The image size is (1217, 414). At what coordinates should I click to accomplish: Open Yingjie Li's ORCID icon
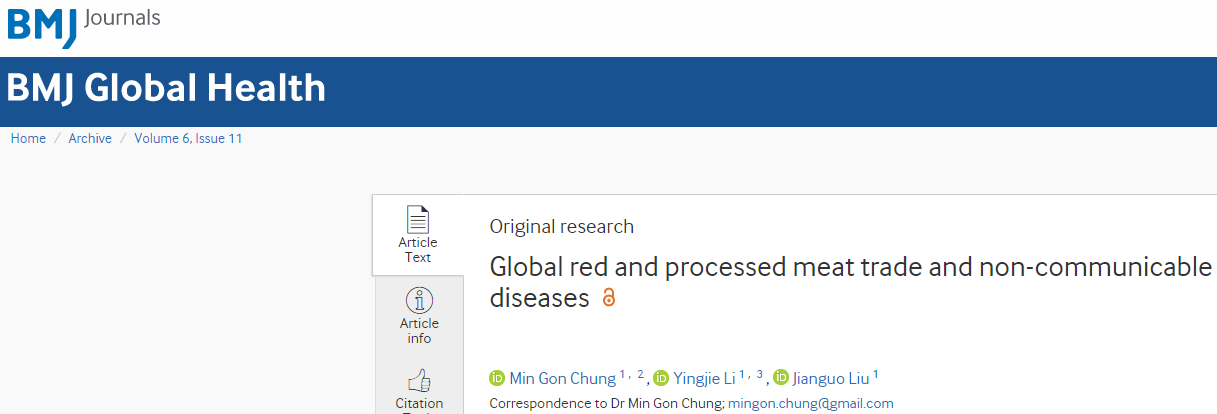point(661,378)
